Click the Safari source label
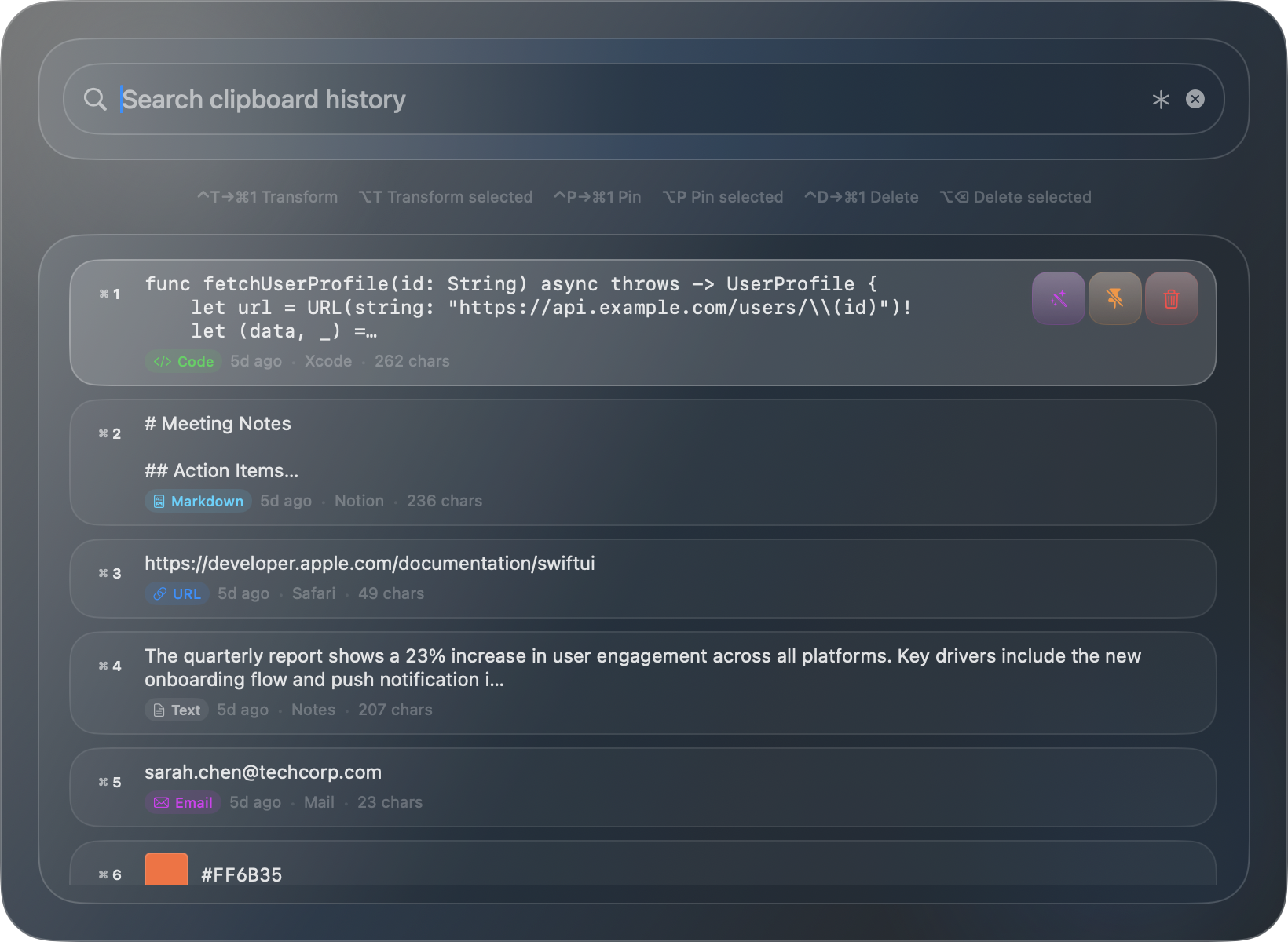1288x942 pixels. (x=313, y=593)
